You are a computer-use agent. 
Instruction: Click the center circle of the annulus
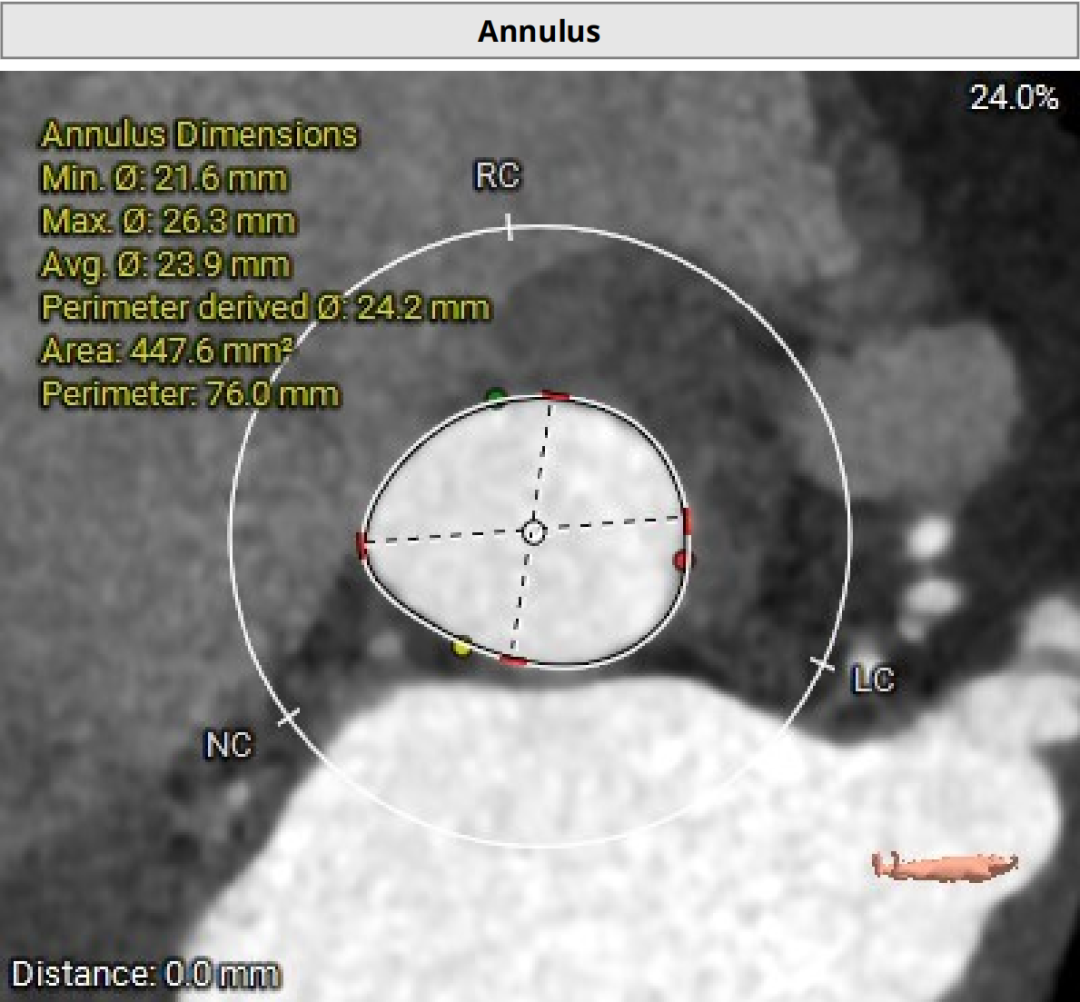click(534, 532)
